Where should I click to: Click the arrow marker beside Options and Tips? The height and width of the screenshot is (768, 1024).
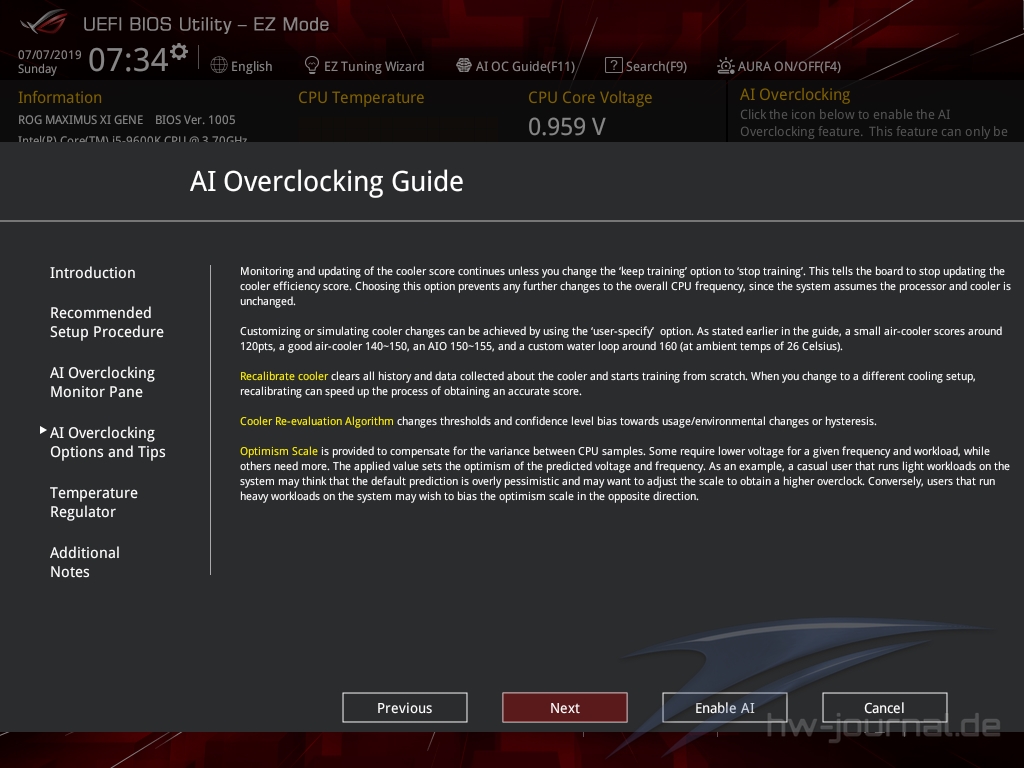tap(43, 430)
